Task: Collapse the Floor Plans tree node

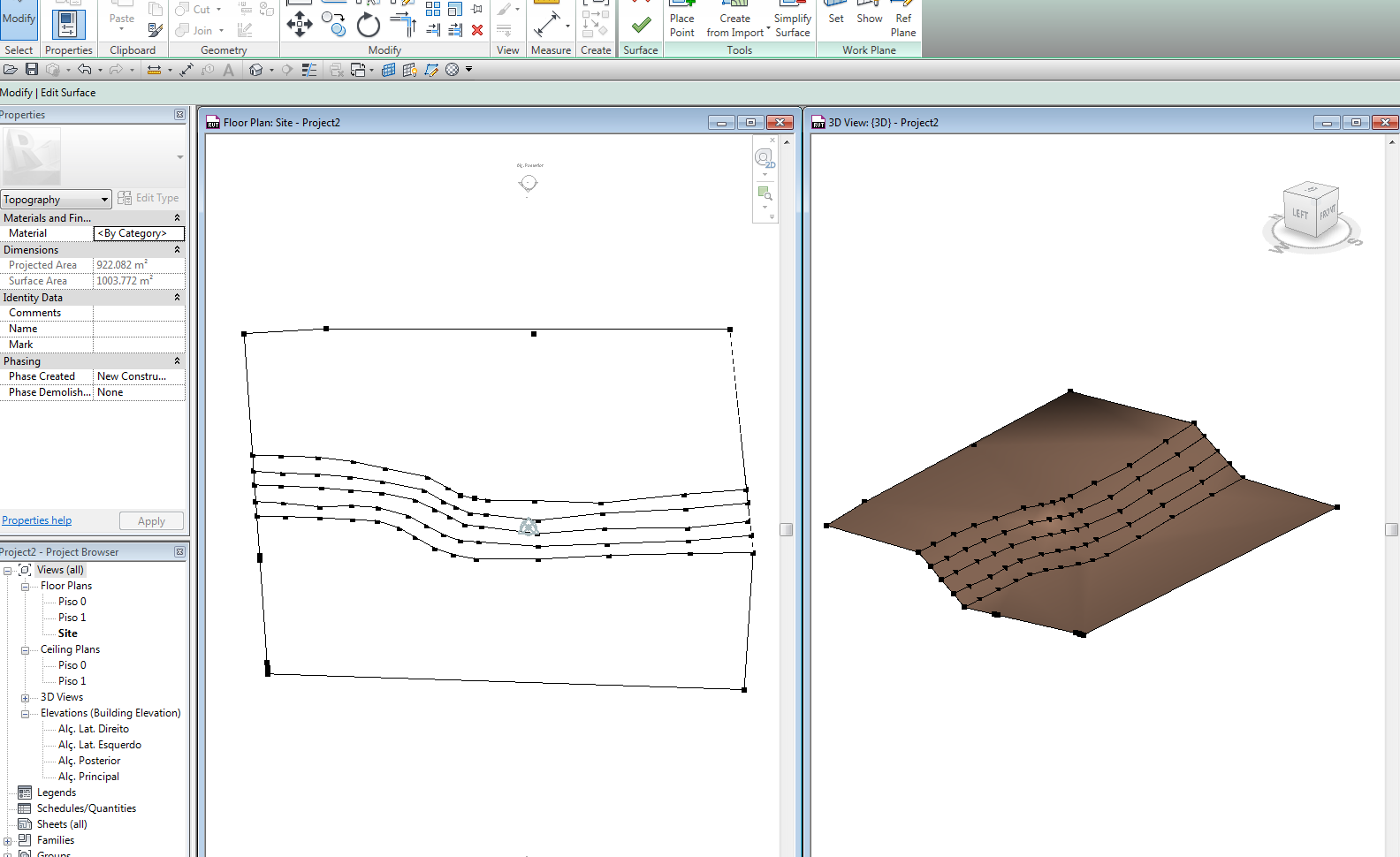Action: point(26,587)
